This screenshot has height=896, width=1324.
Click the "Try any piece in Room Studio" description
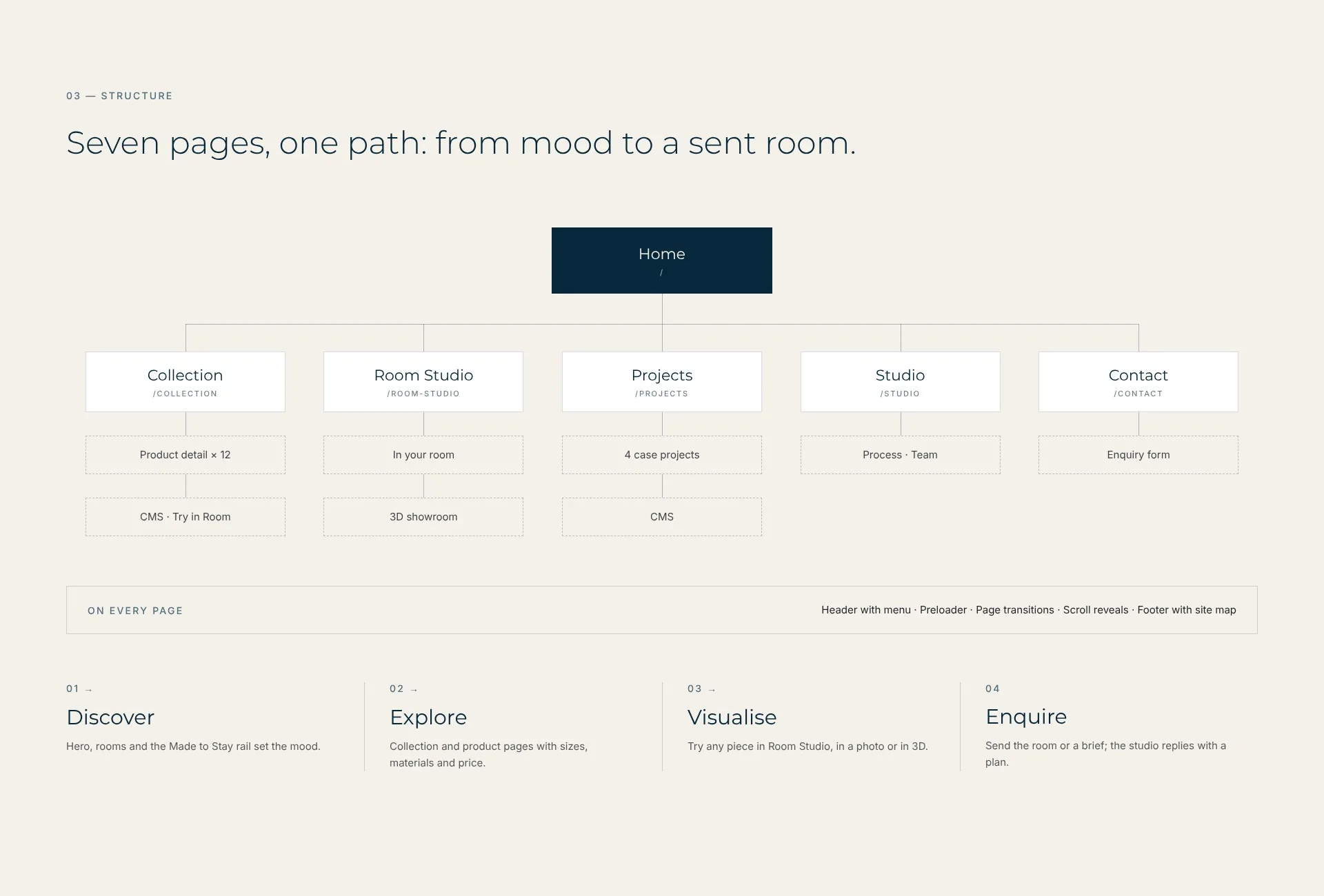(808, 746)
